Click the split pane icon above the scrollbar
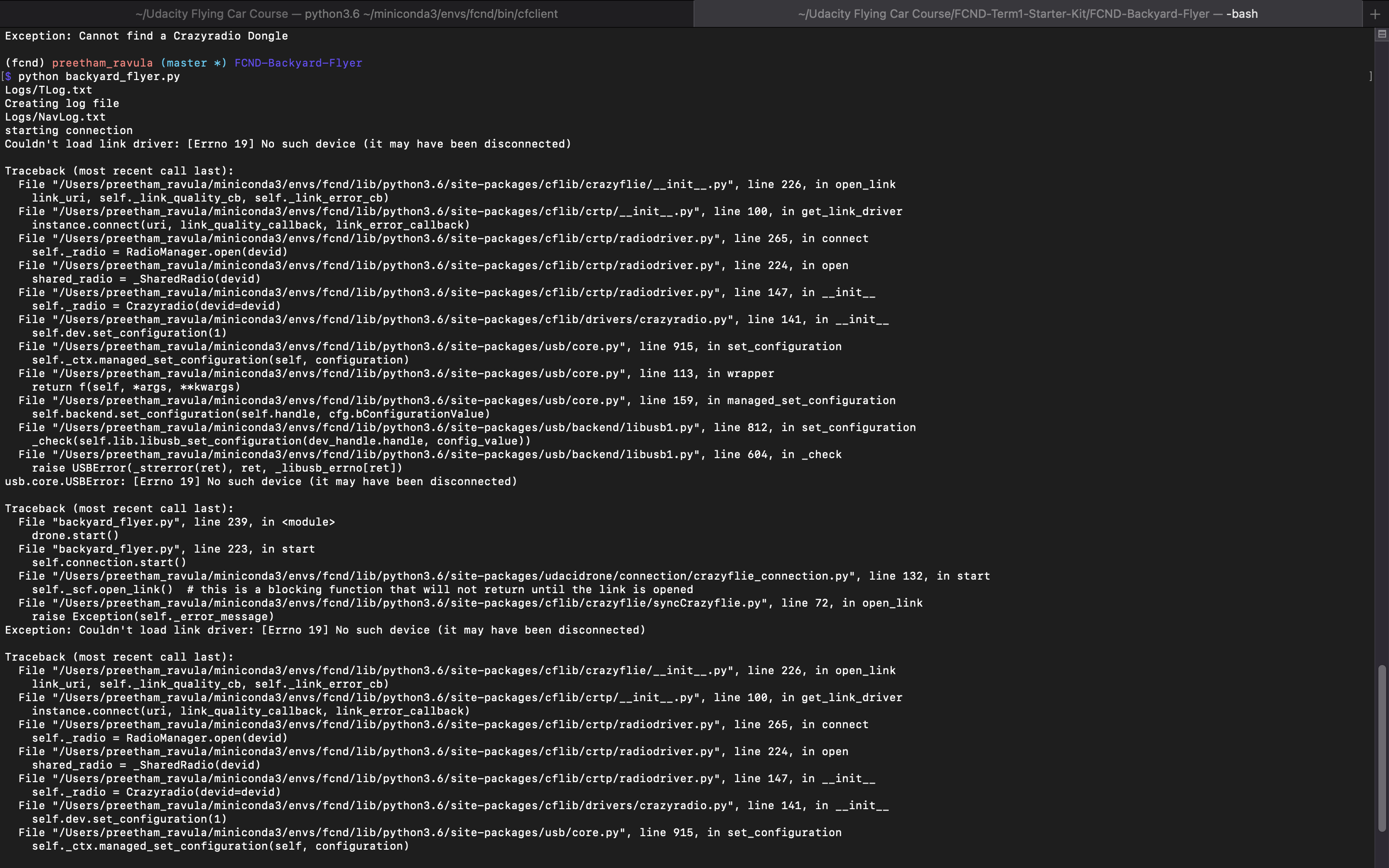The height and width of the screenshot is (868, 1389). coord(1382,34)
